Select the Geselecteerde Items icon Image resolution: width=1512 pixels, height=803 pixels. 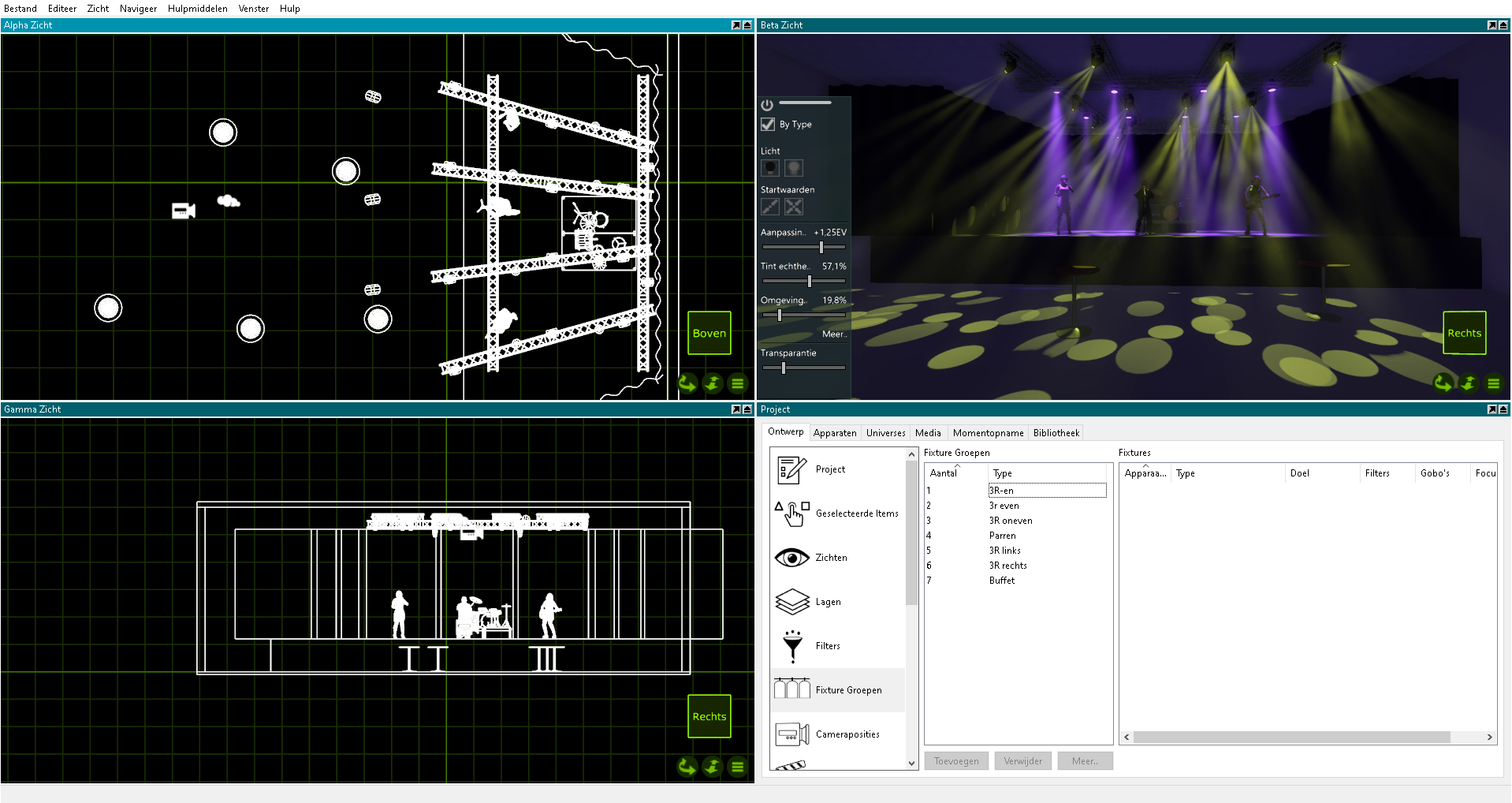(791, 514)
